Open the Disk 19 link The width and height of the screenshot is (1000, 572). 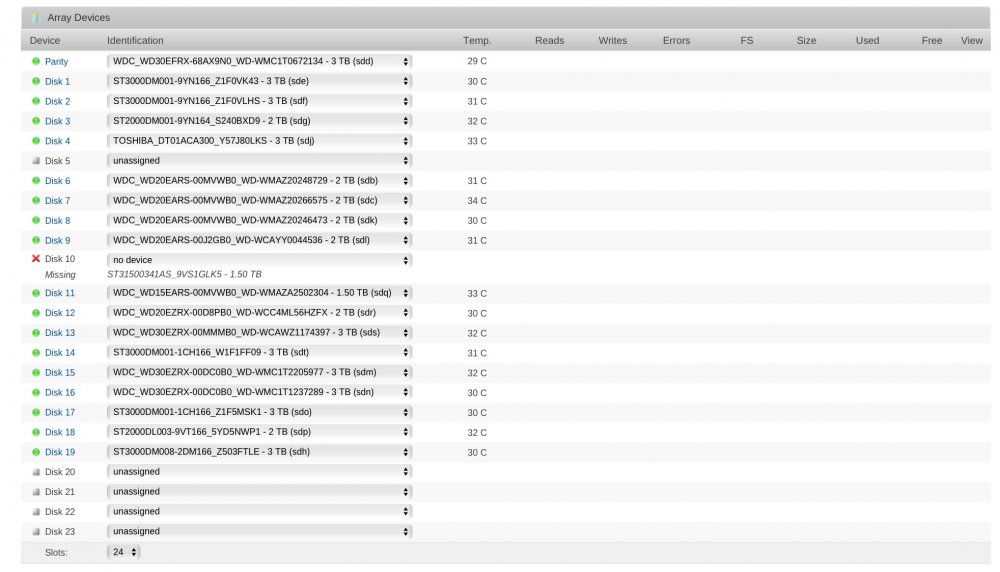point(60,451)
